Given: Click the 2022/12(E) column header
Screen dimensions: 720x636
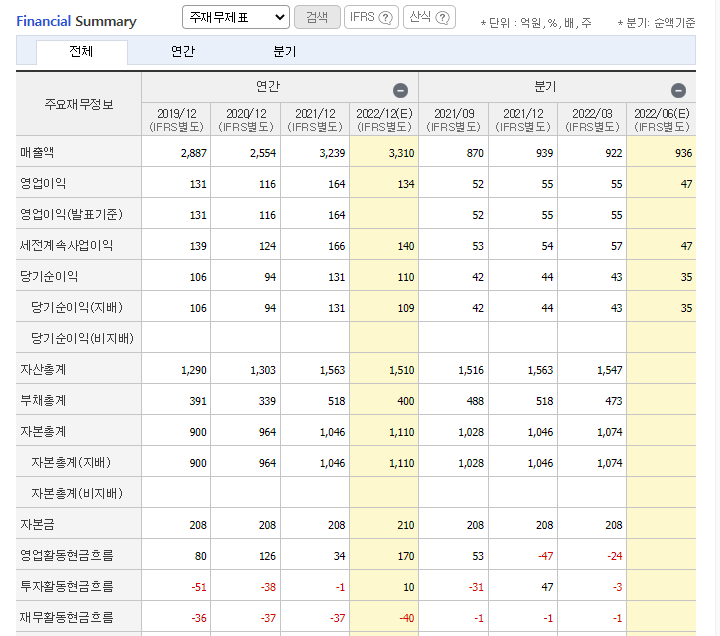Looking at the screenshot, I should [x=384, y=119].
